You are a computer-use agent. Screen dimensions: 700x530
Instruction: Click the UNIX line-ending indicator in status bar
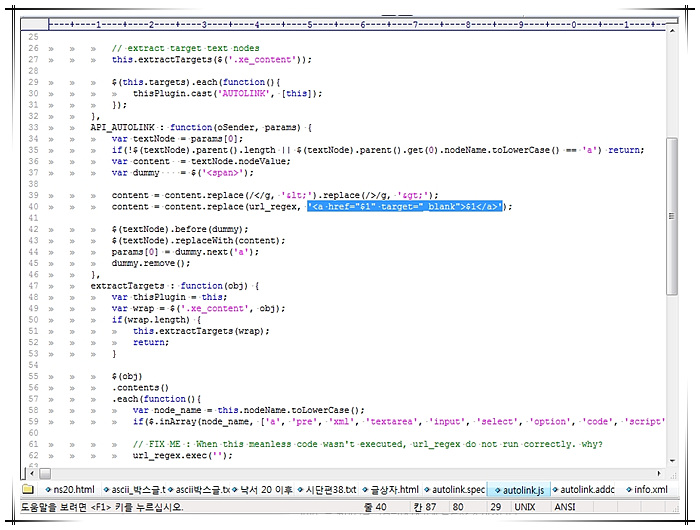click(525, 507)
